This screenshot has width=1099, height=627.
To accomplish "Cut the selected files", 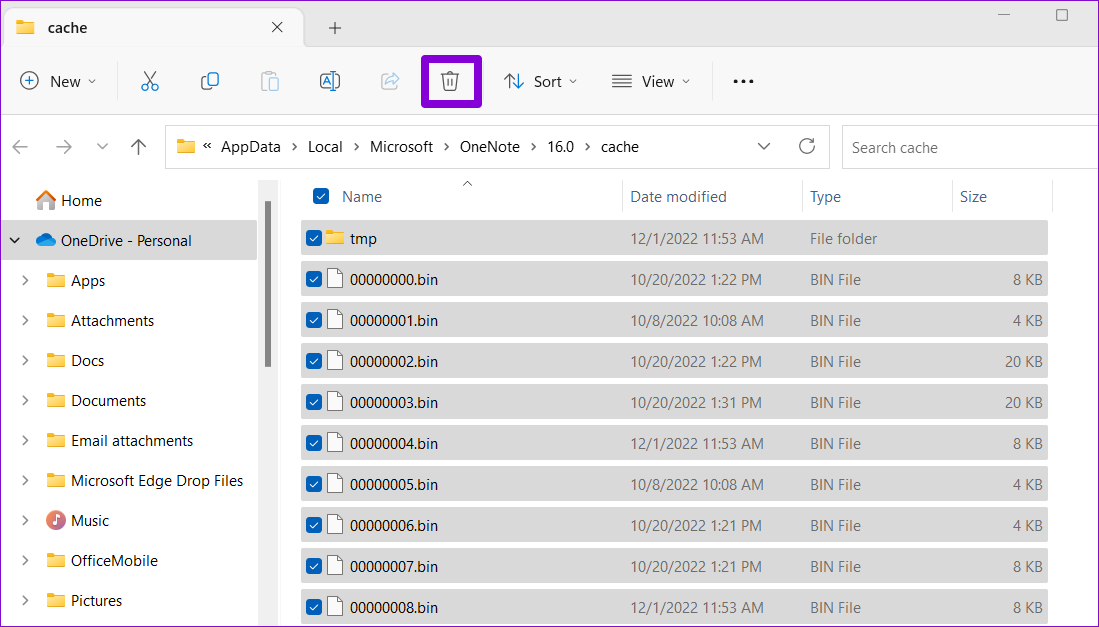I will (x=149, y=81).
